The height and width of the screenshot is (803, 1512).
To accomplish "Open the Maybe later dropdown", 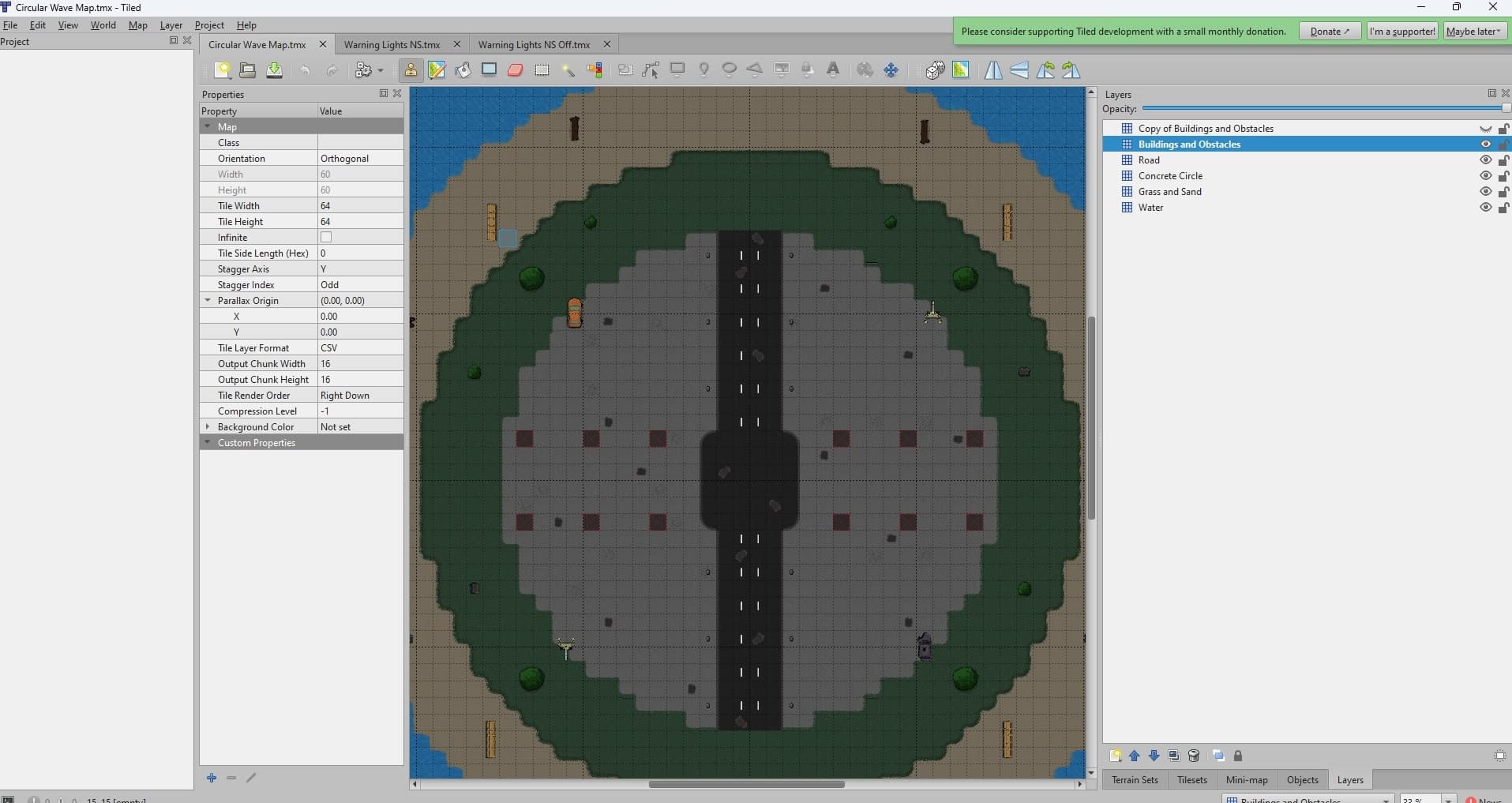I will coord(1475,32).
